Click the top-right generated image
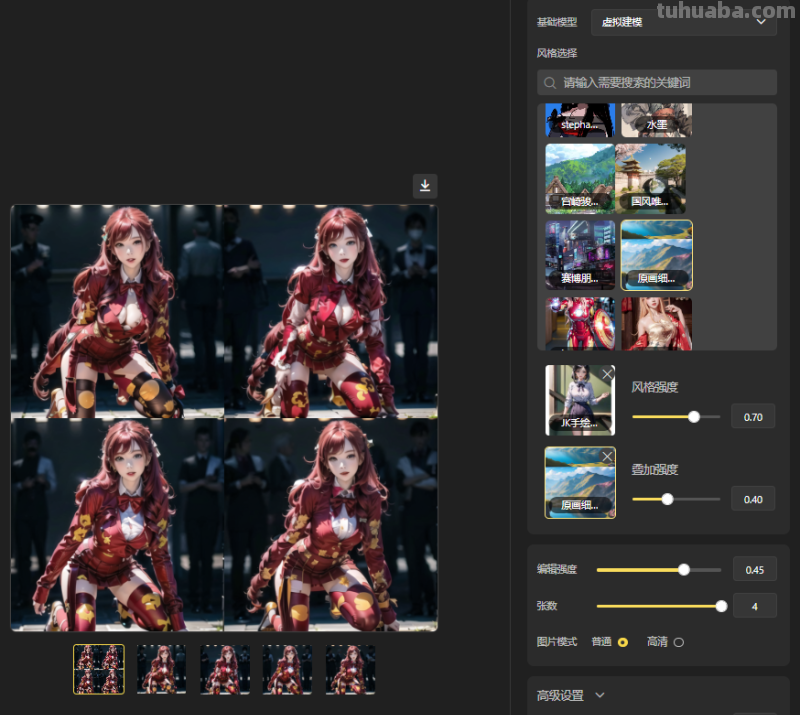 point(331,311)
